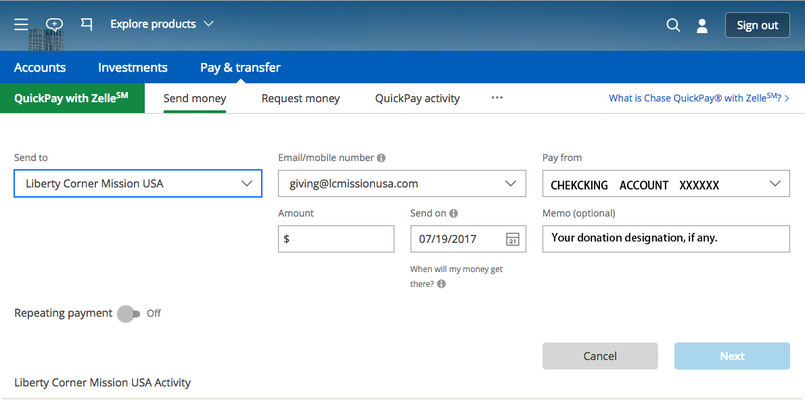Open the user profile icon
The width and height of the screenshot is (805, 400).
point(702,26)
